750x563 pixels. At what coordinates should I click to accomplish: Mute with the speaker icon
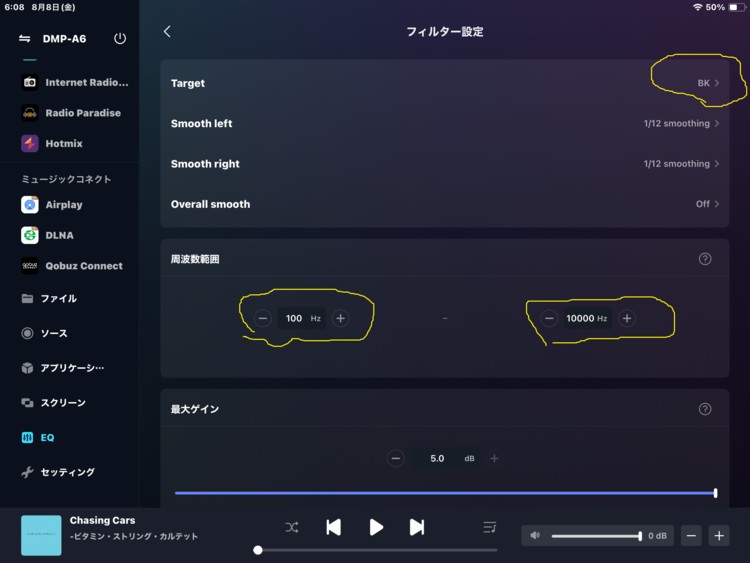(535, 535)
